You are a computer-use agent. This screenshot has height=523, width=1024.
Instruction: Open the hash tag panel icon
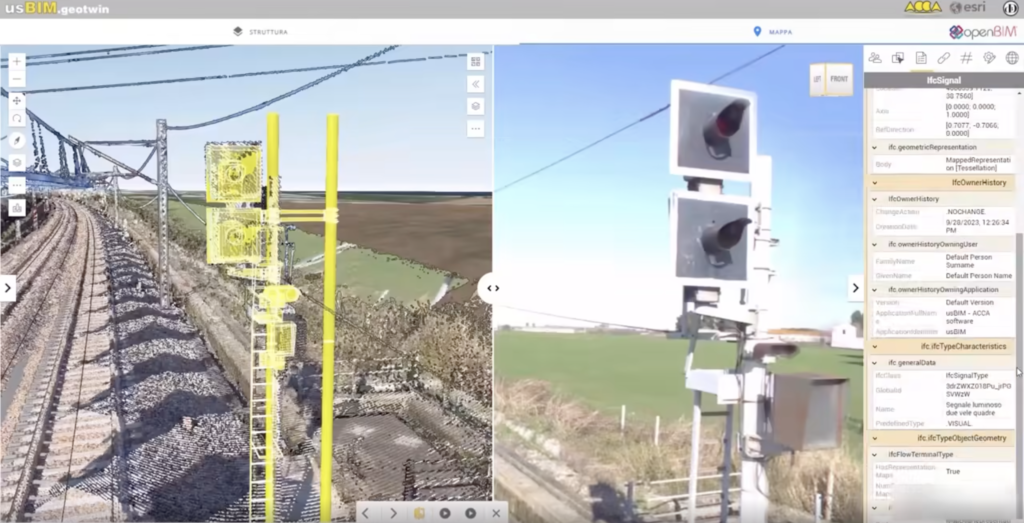coord(966,58)
